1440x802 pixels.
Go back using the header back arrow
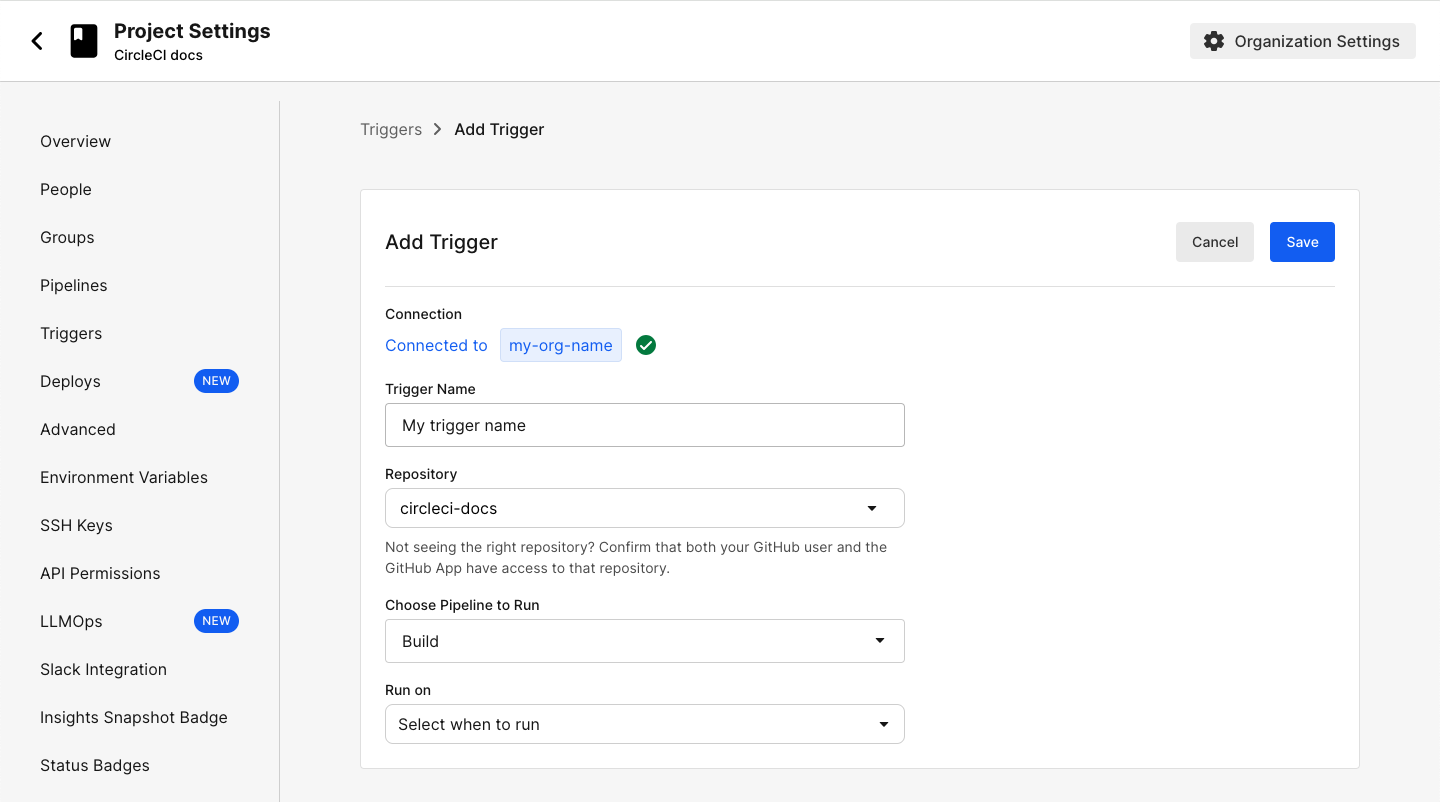(x=37, y=41)
